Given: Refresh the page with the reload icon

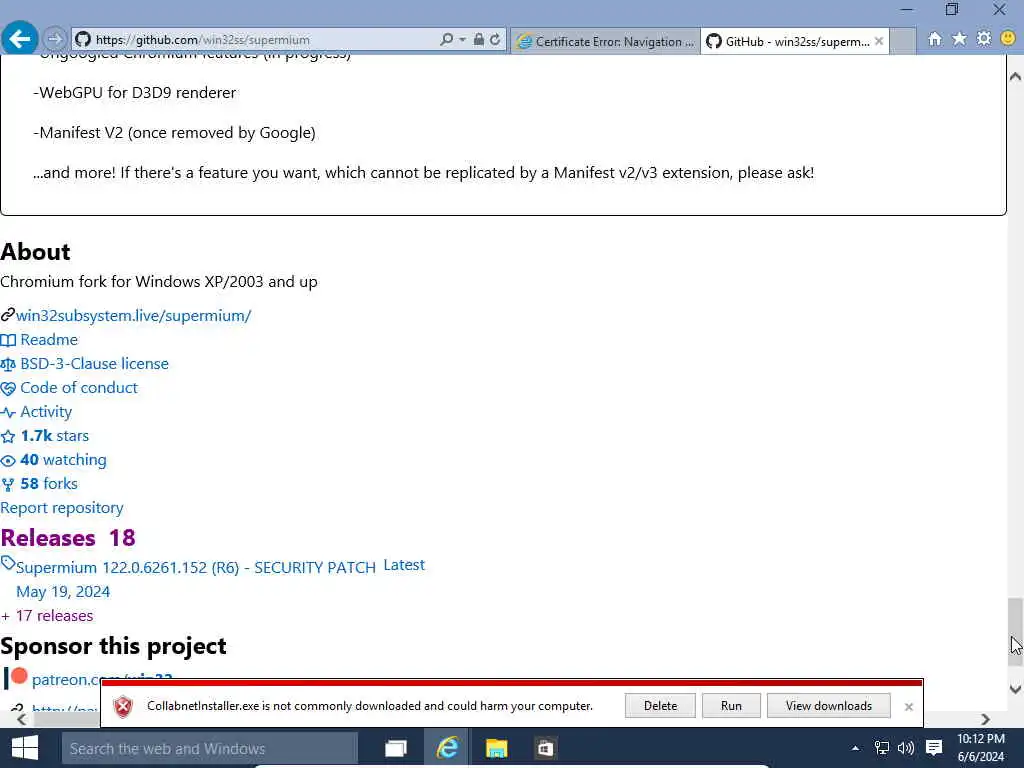Looking at the screenshot, I should coord(495,39).
